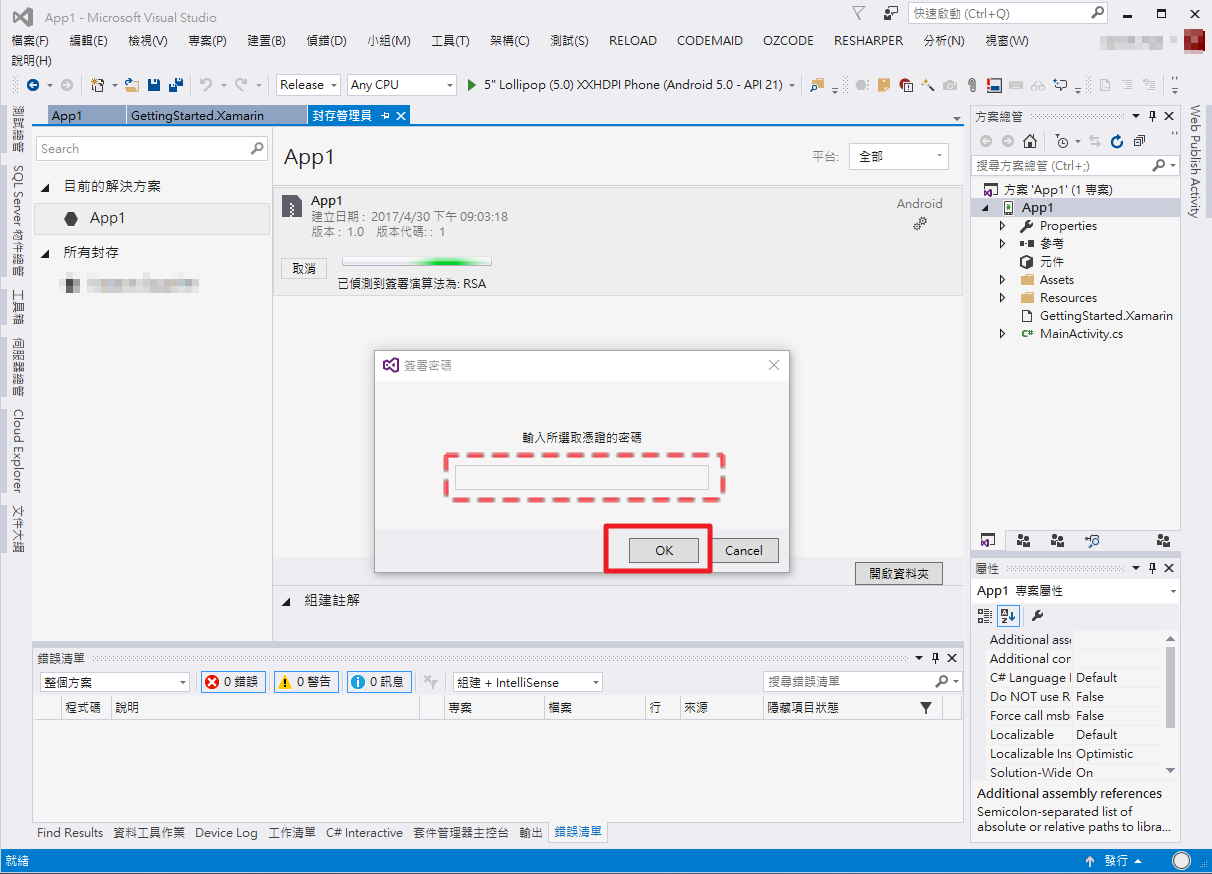Click the 取消 cancel button
1212x874 pixels.
point(304,268)
